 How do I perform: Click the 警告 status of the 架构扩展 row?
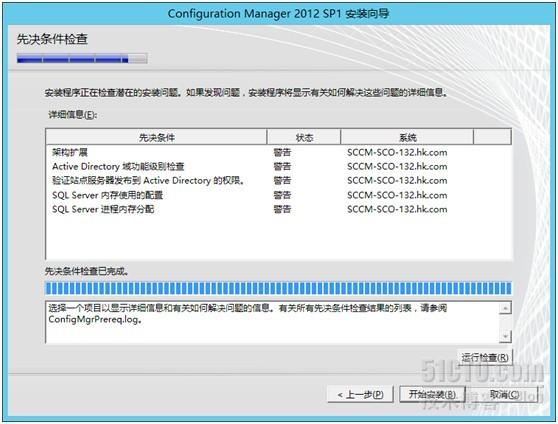[x=282, y=152]
